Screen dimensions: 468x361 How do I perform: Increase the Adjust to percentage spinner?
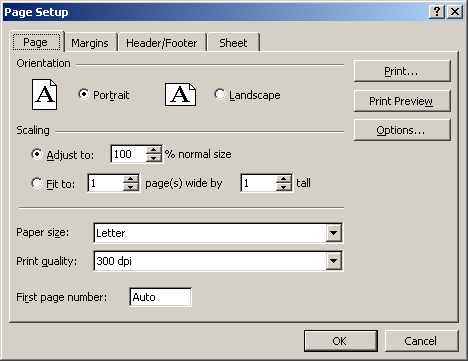pyautogui.click(x=154, y=150)
